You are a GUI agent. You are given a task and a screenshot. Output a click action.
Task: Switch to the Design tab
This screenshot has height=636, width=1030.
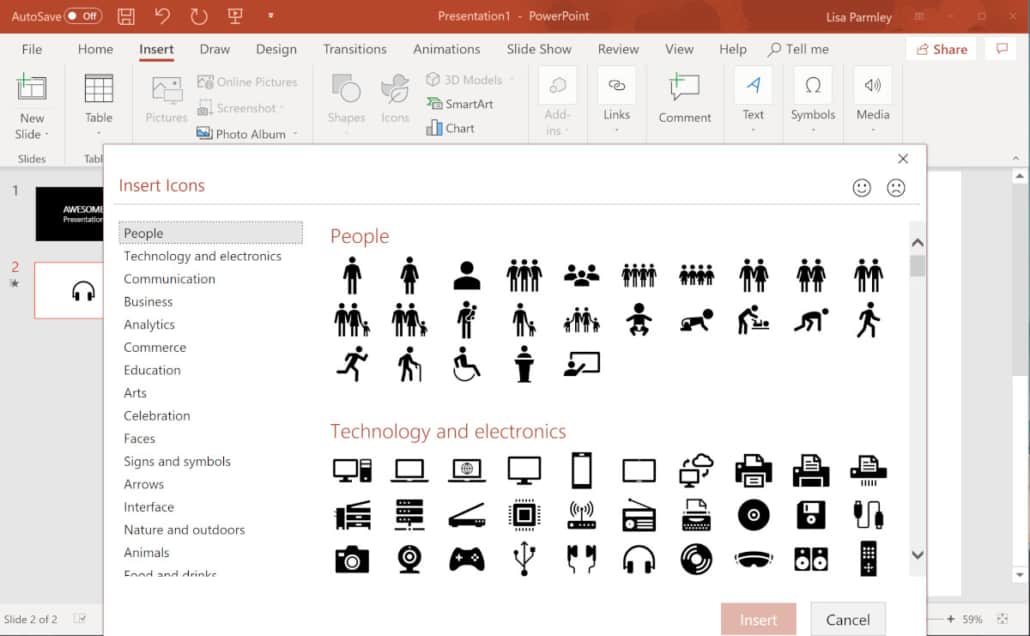276,48
